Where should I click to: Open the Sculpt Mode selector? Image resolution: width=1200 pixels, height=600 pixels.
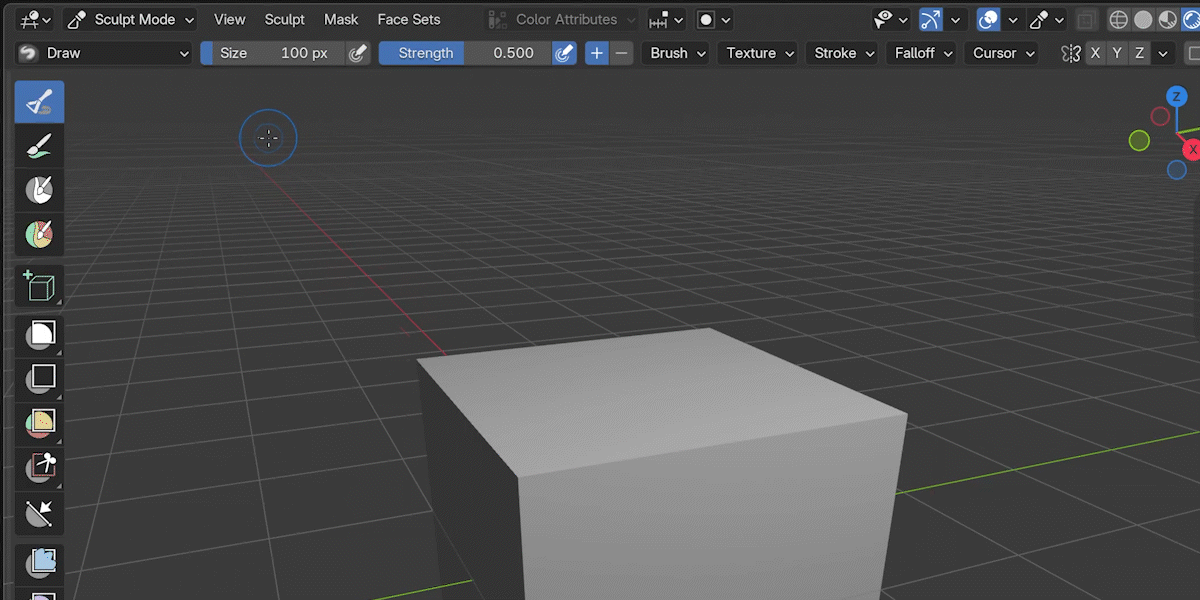[x=130, y=19]
